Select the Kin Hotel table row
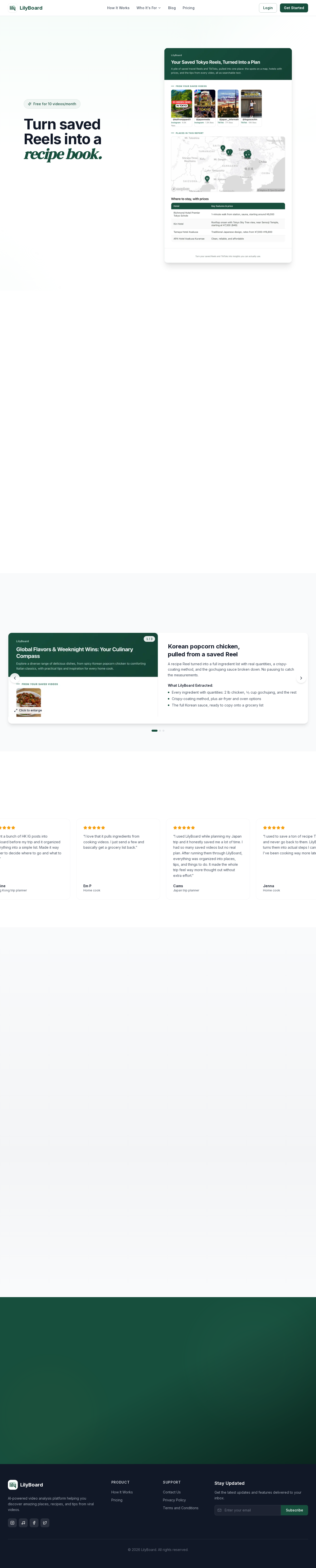Screen dimensions: 316x1568 [x=228, y=224]
